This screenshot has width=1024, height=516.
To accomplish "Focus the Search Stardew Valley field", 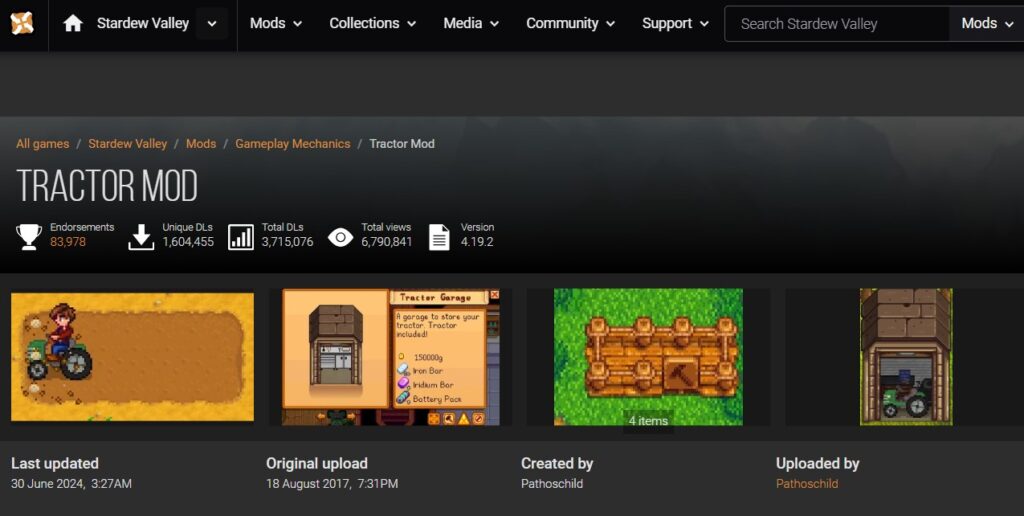I will pyautogui.click(x=837, y=24).
